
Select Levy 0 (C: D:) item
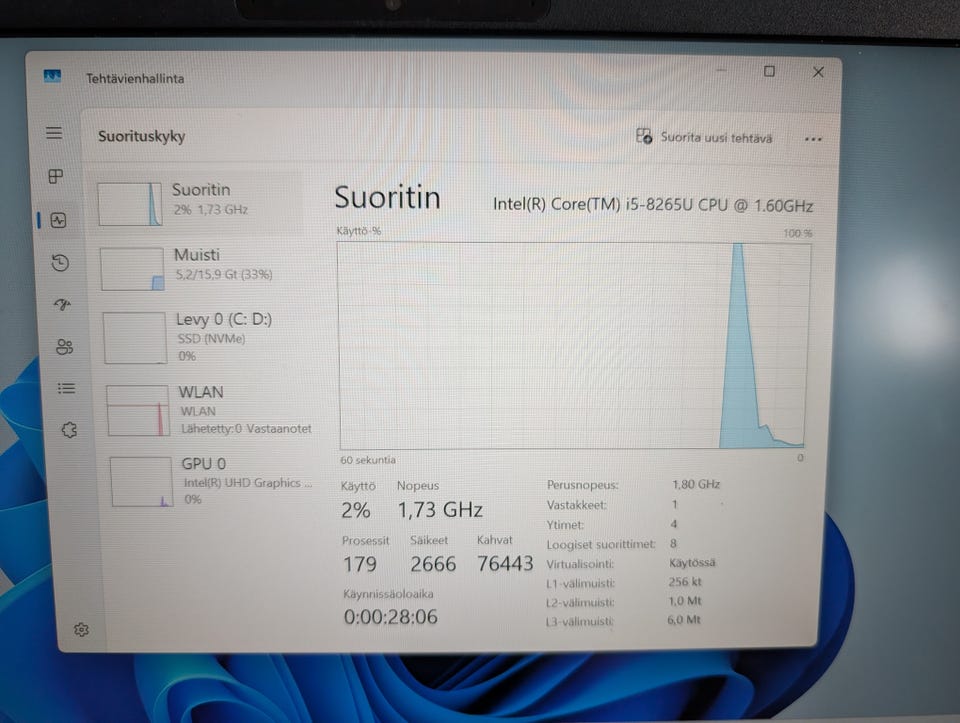(x=204, y=337)
